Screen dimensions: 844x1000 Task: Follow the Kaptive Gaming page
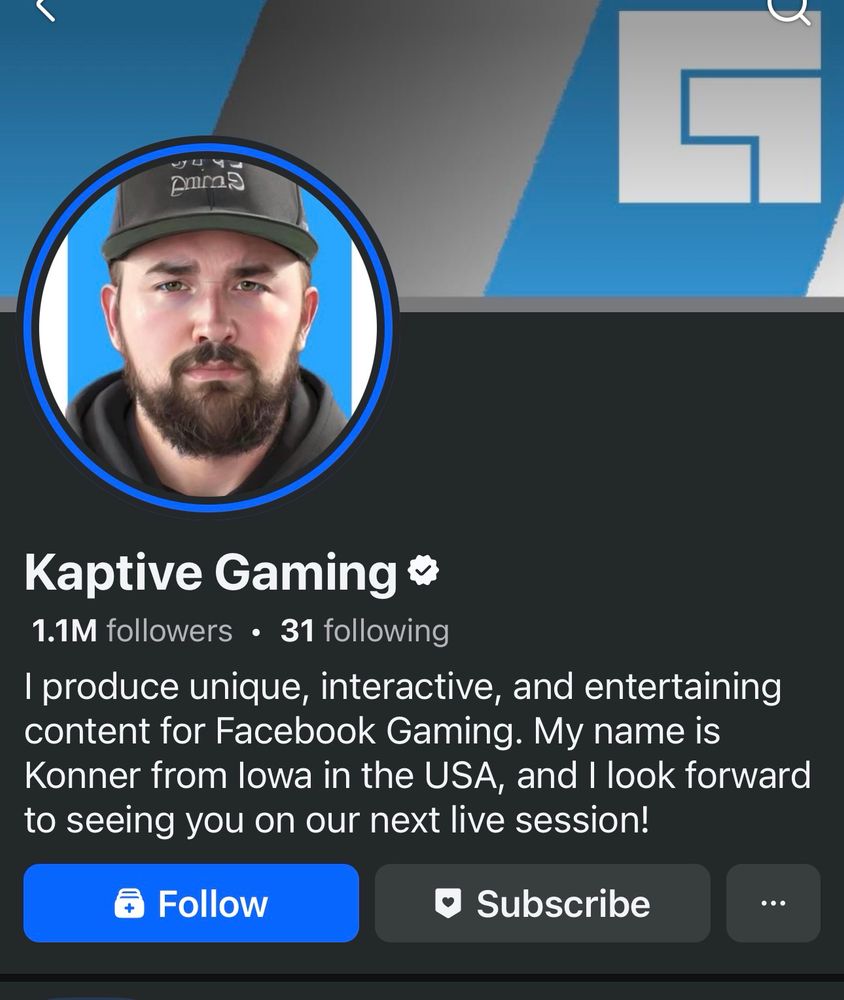tap(191, 903)
